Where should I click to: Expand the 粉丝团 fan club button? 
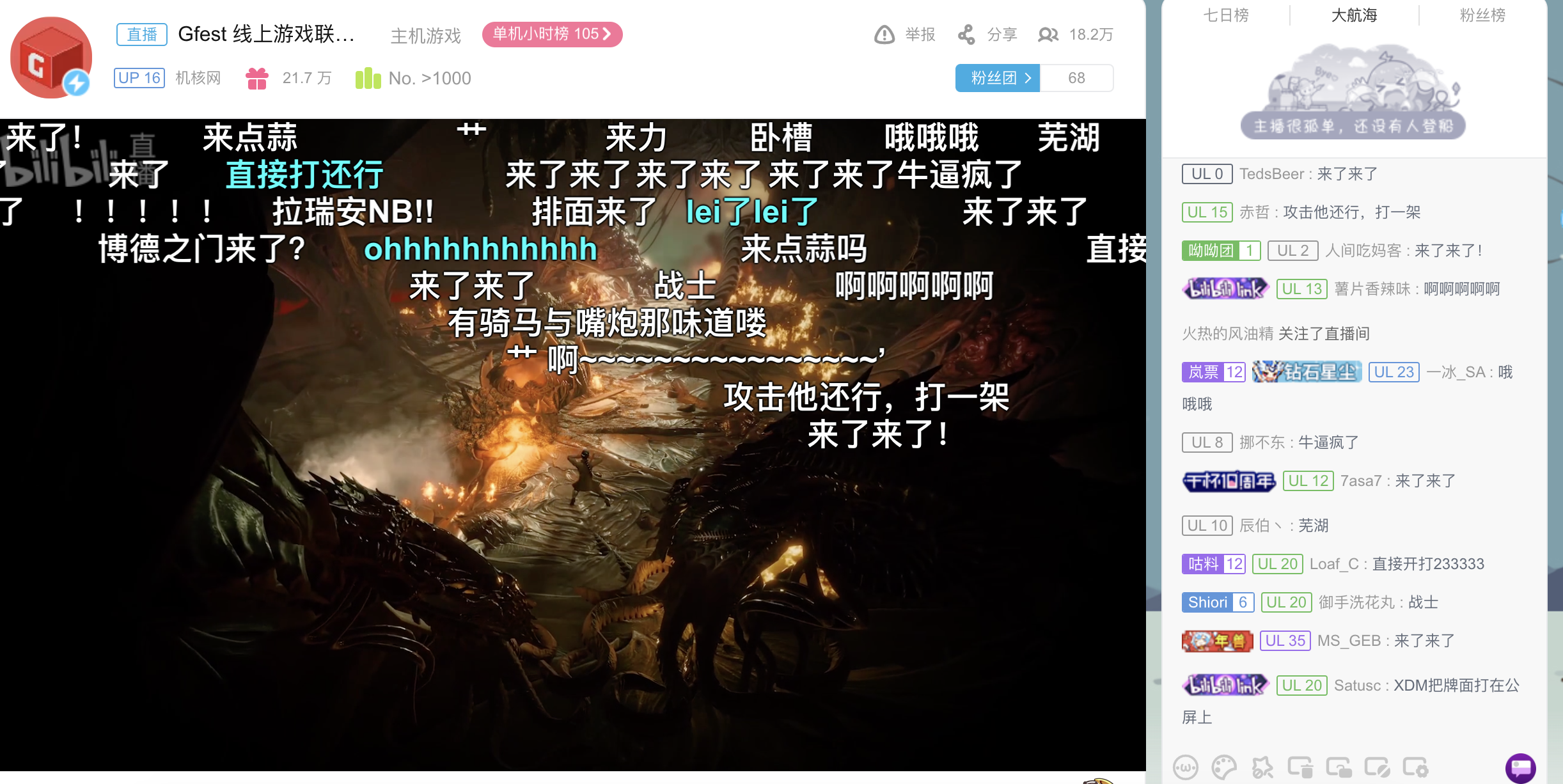point(998,78)
